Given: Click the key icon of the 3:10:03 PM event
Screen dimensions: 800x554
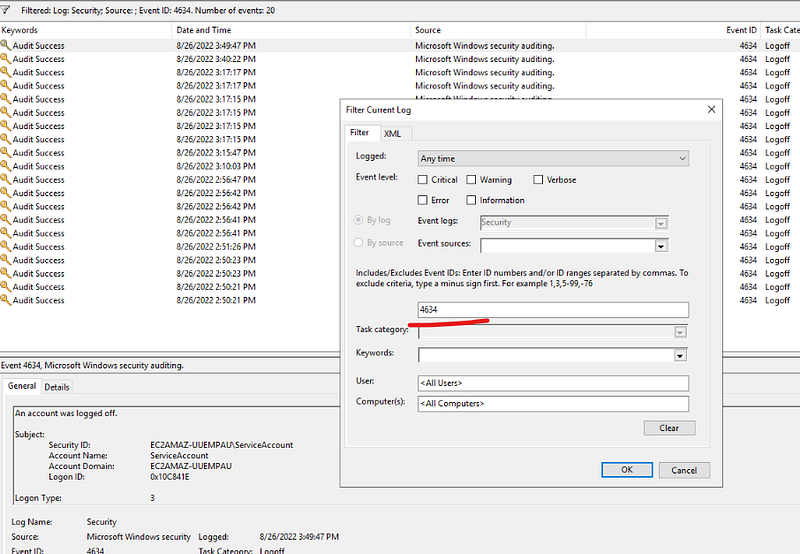Looking at the screenshot, I should (x=6, y=166).
